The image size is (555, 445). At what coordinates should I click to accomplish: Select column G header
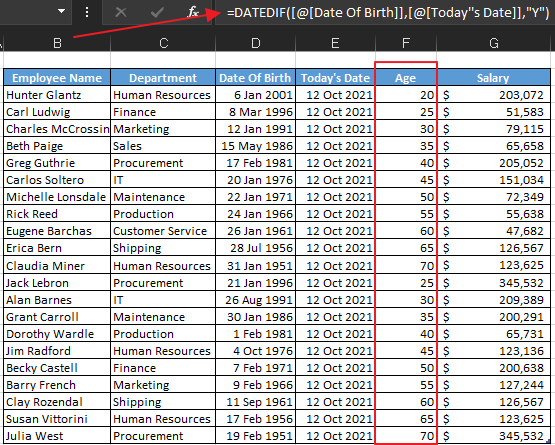(x=494, y=43)
